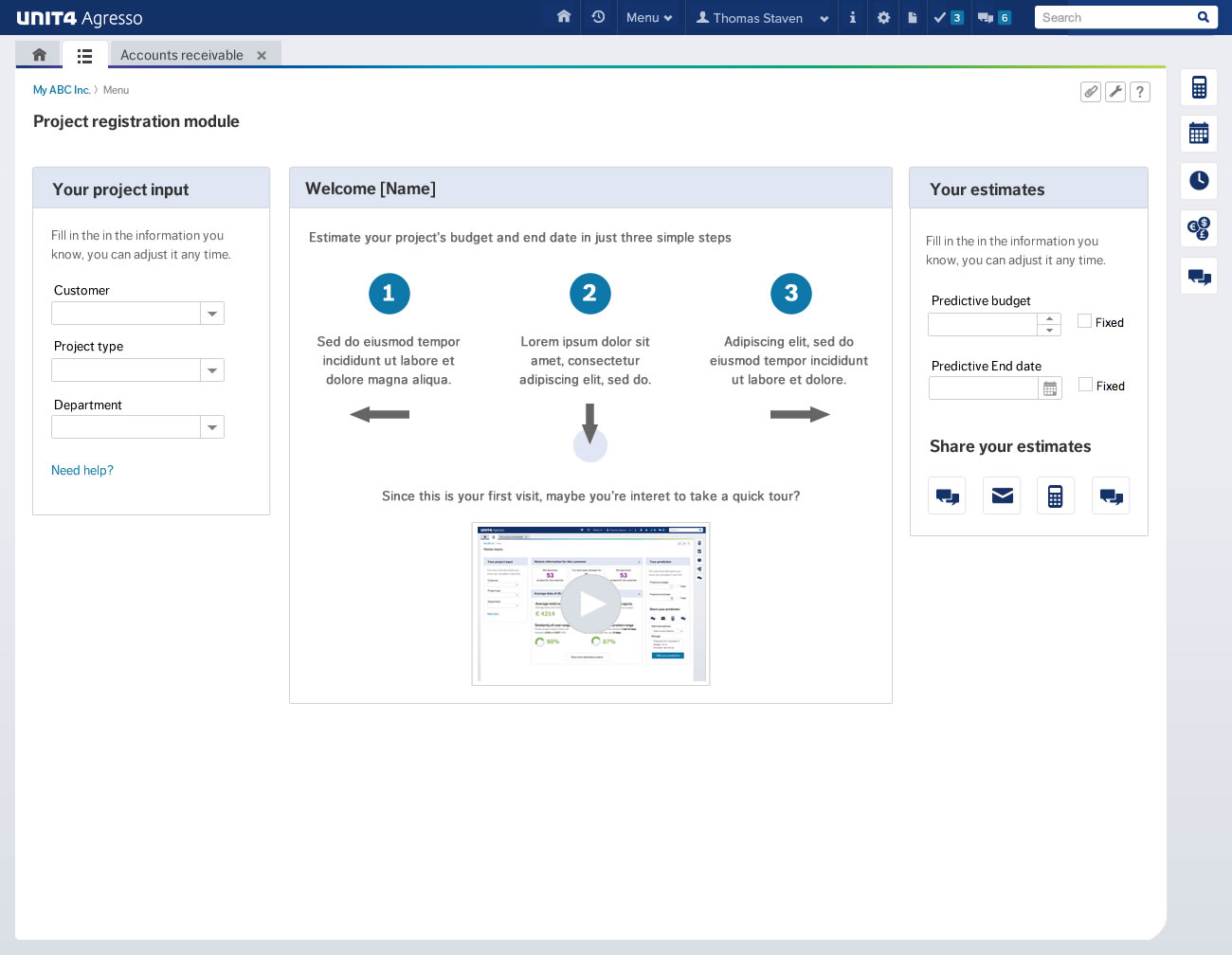
Task: Open the Menu in top bar
Action: coord(649,18)
